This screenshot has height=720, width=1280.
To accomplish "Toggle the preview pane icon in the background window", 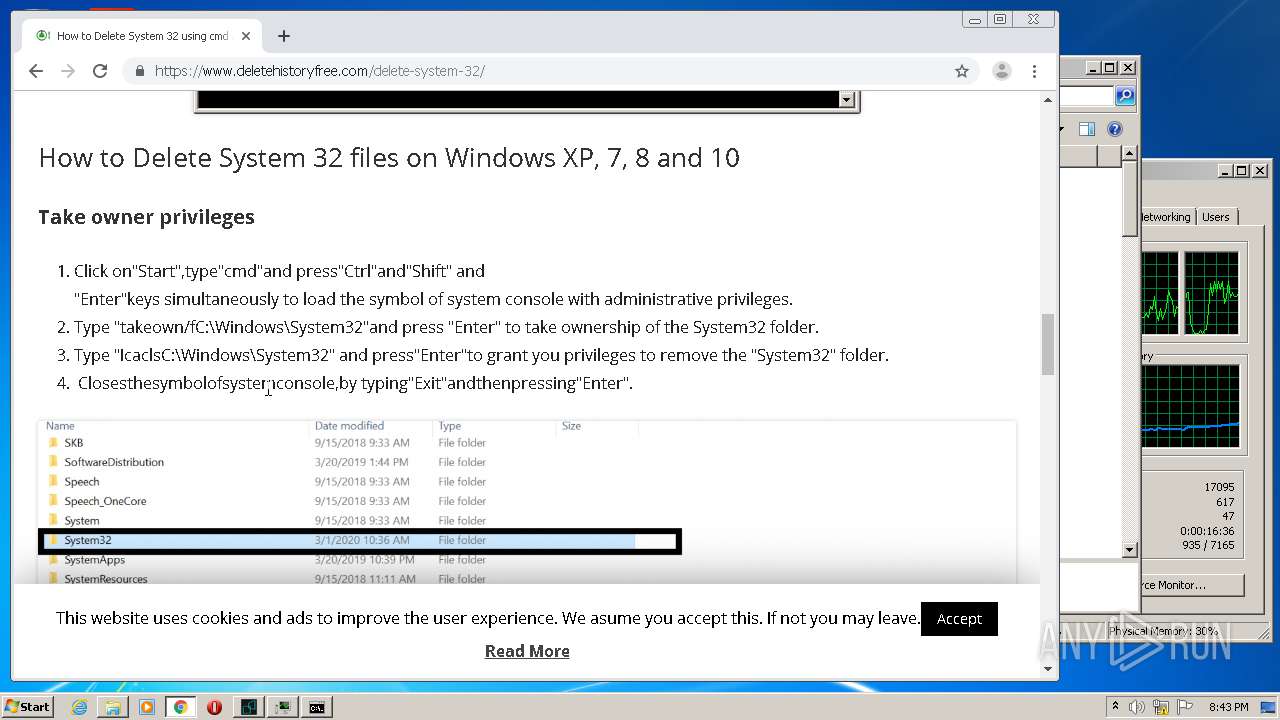I will pos(1087,129).
